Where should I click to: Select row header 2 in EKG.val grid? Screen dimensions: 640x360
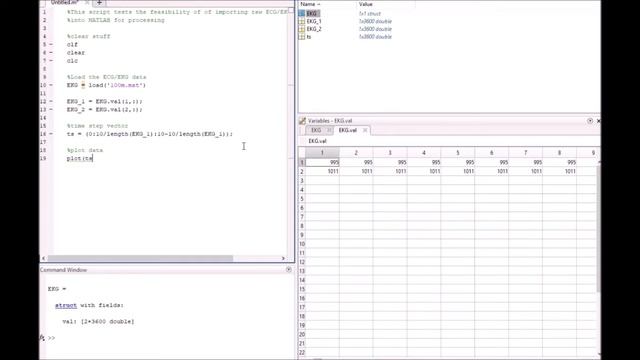pos(302,171)
